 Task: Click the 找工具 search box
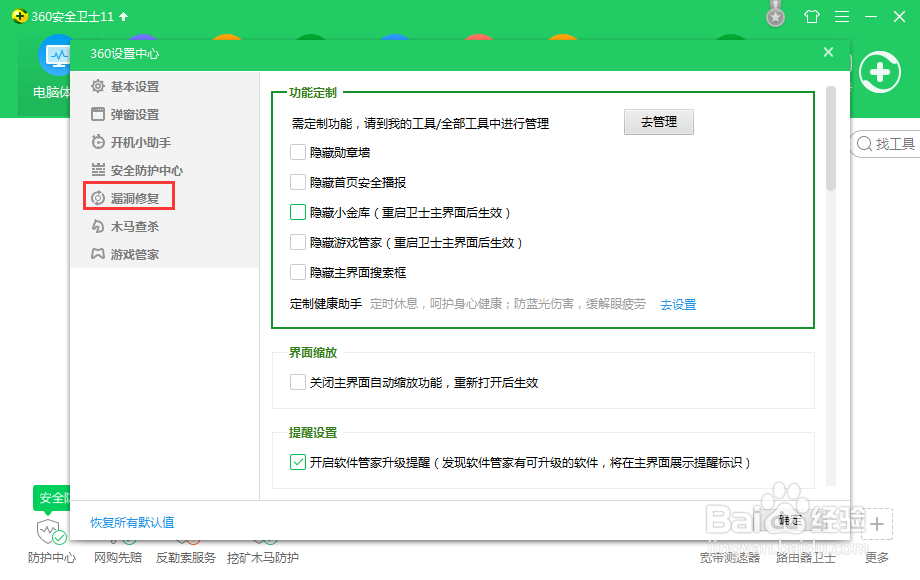886,144
